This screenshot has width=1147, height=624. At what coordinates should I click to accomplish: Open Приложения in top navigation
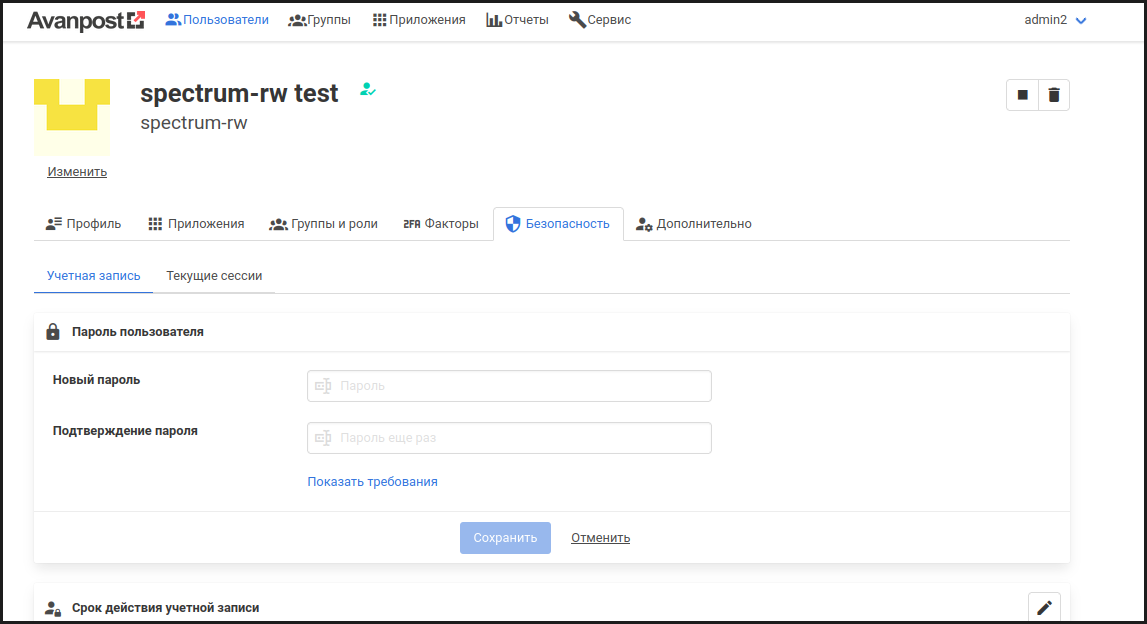pyautogui.click(x=419, y=20)
